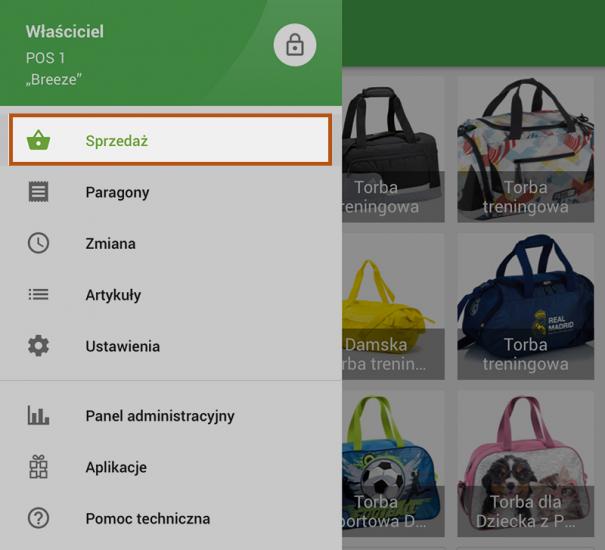Open the Paragony menu entry text

click(117, 192)
